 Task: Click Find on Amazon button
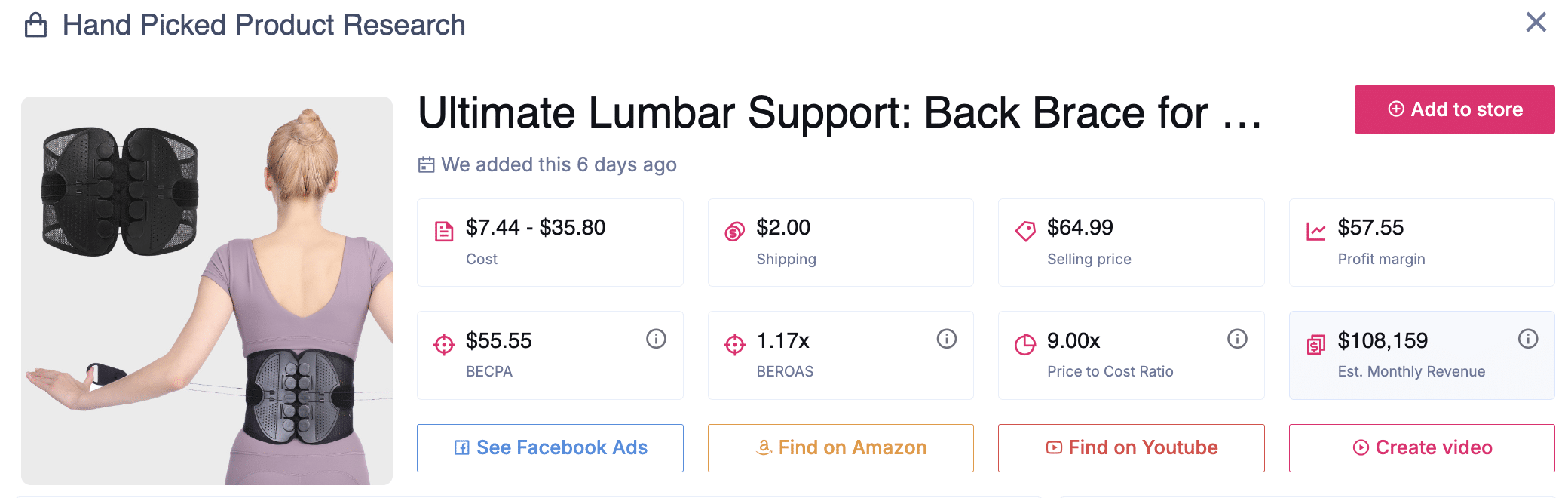(841, 448)
